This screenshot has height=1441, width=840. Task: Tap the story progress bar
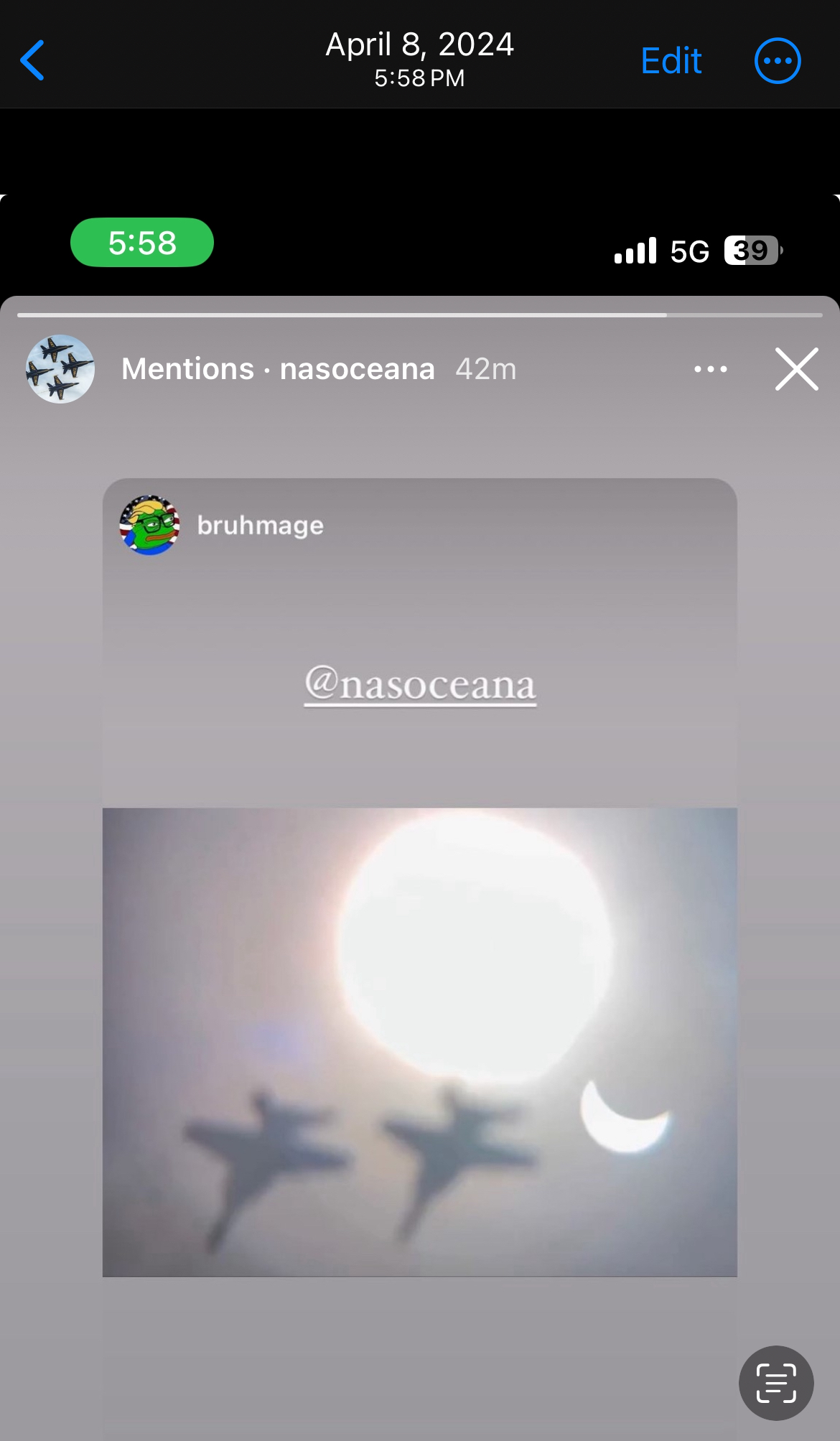pyautogui.click(x=420, y=314)
